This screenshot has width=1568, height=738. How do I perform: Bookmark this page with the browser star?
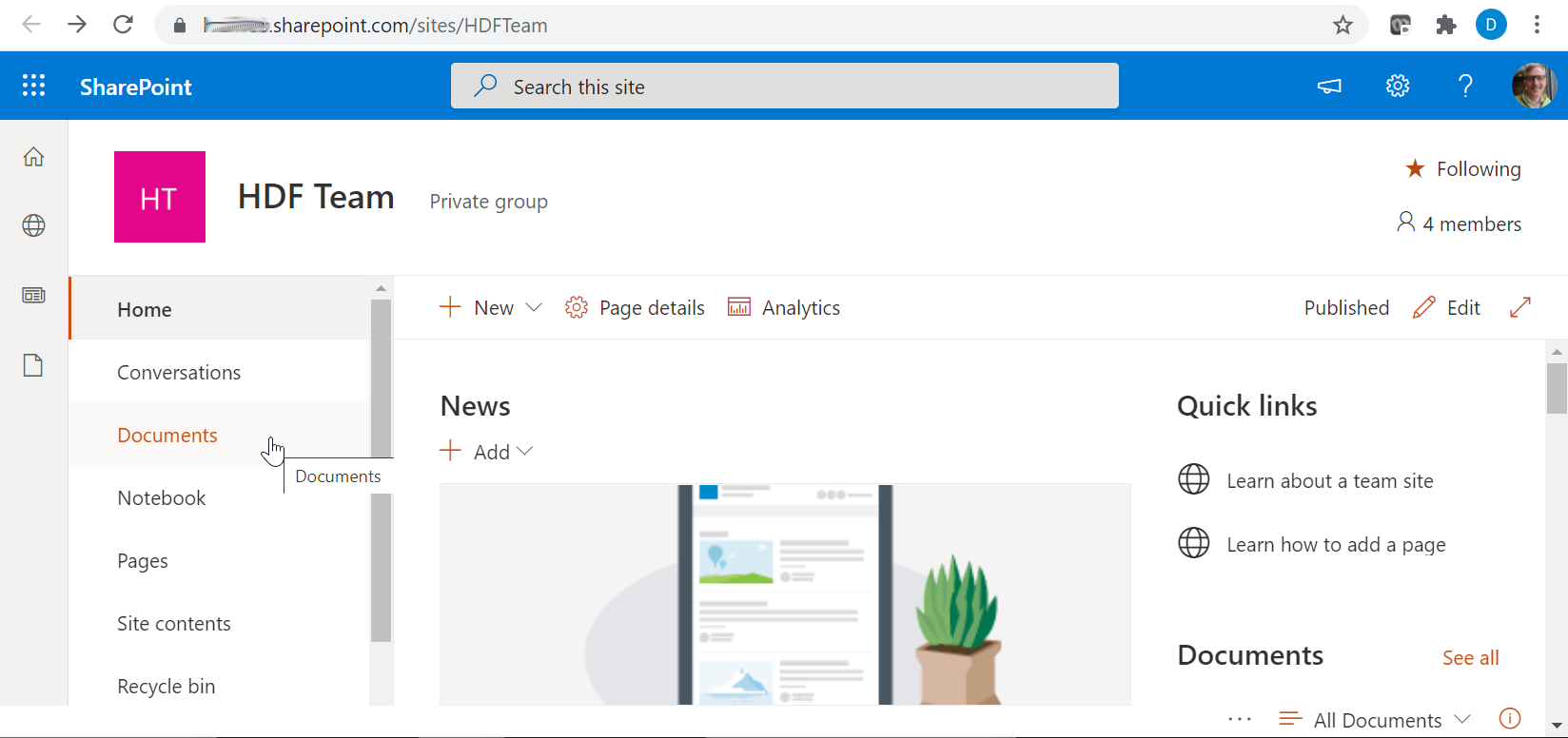click(x=1343, y=25)
